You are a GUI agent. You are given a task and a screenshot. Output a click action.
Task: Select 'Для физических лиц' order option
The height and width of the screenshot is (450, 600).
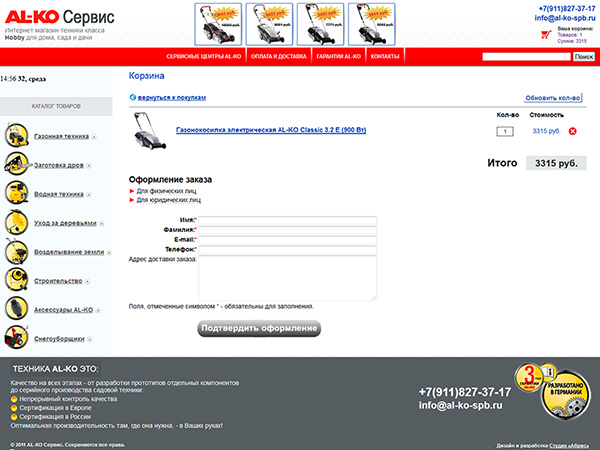coord(166,191)
